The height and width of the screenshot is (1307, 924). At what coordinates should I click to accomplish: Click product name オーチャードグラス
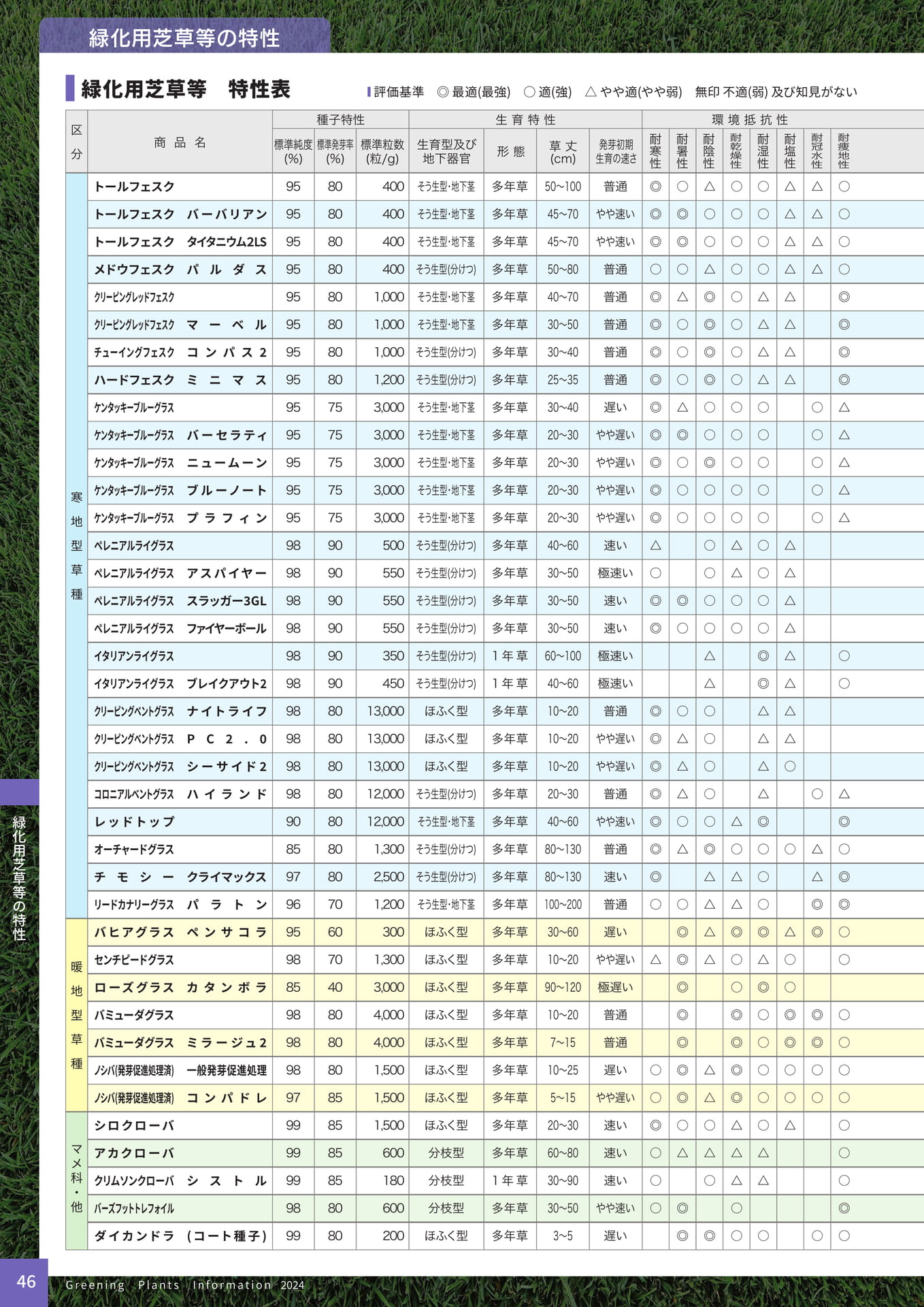(x=134, y=850)
